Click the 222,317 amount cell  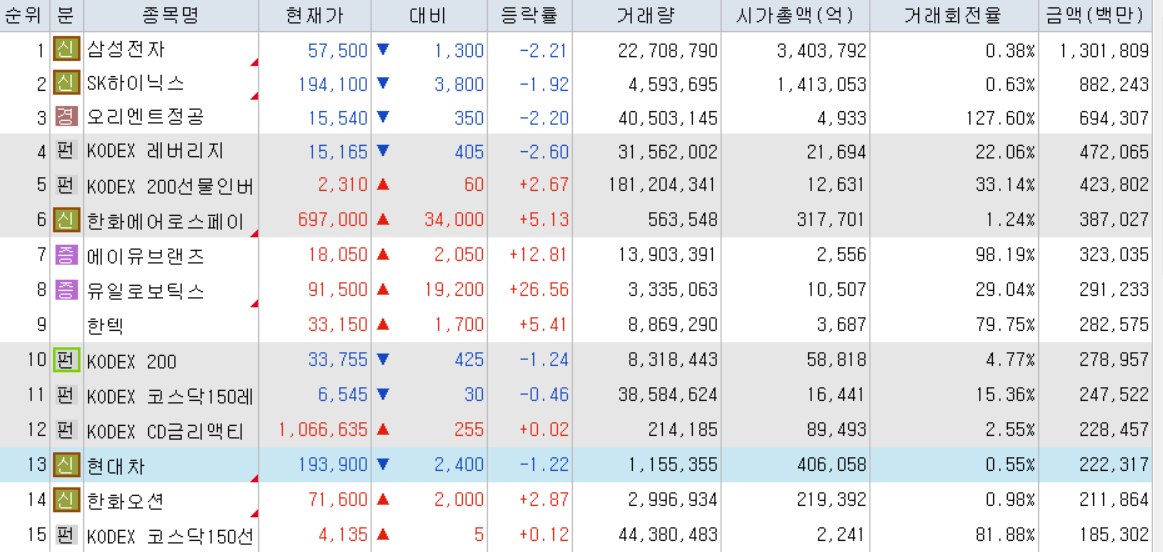coord(1114,465)
